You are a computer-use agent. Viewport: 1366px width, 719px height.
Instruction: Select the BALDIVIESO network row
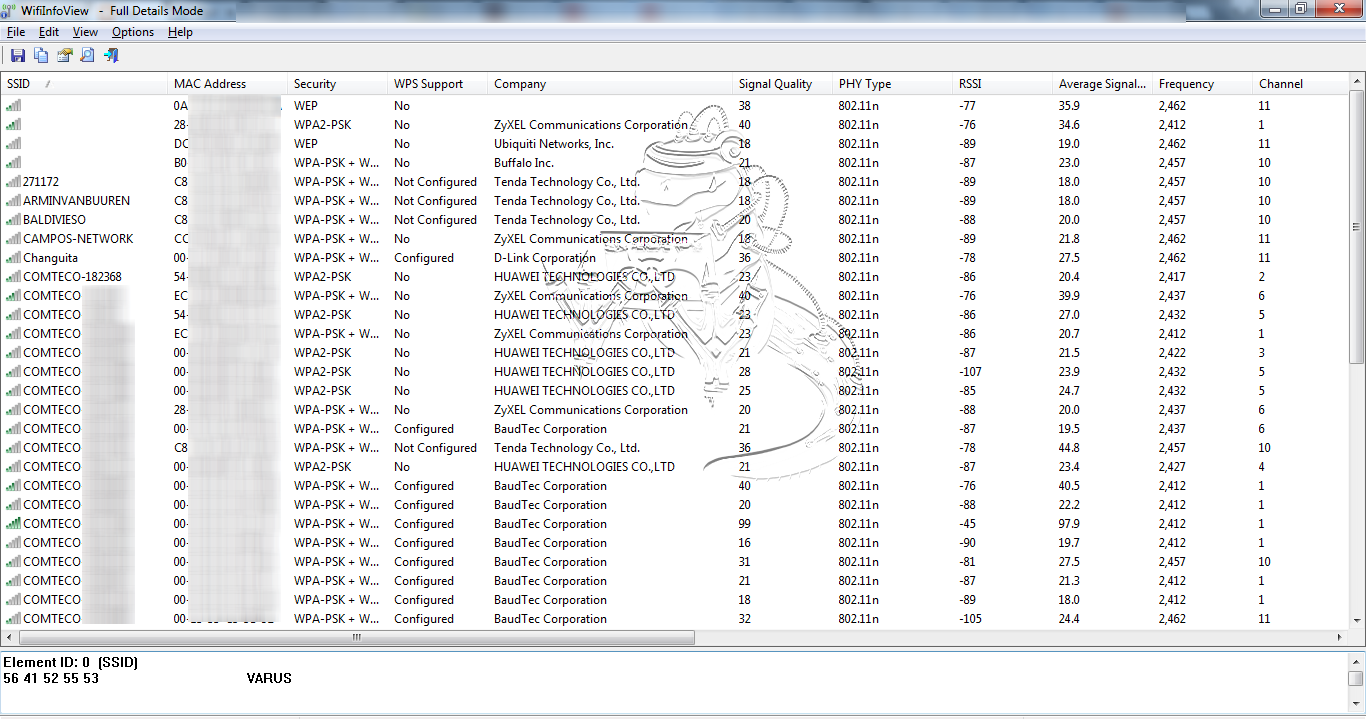click(675, 220)
